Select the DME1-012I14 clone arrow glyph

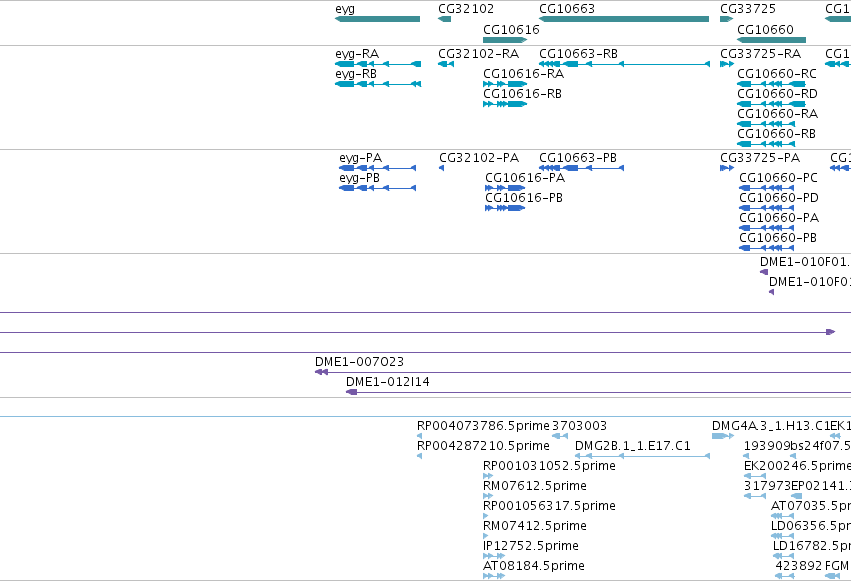pos(352,392)
